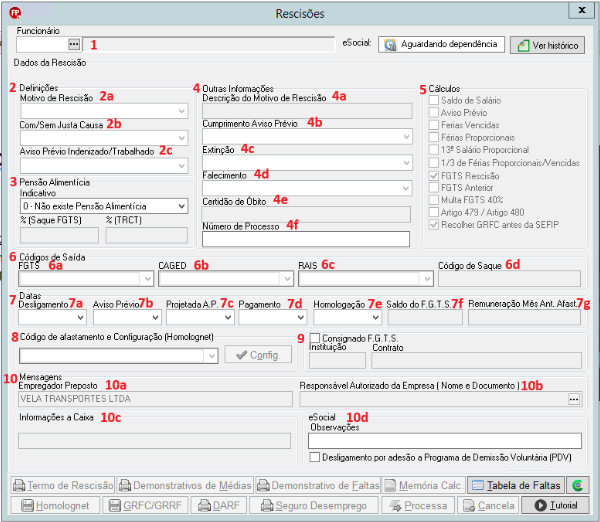Viewport: 600px width, 522px height.
Task: Open Demonstrativos de Médias
Action: pyautogui.click(x=185, y=485)
